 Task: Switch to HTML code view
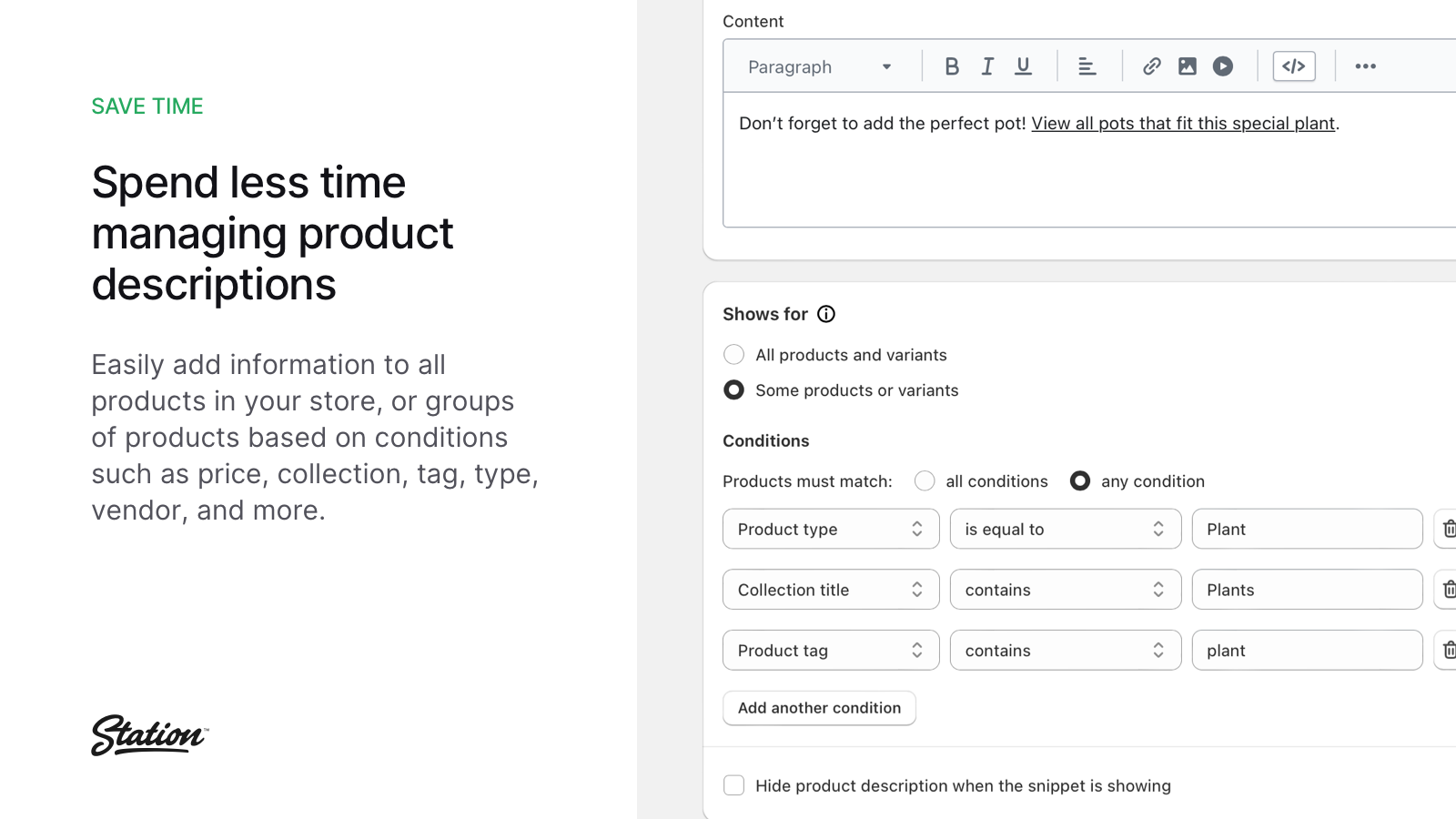click(x=1293, y=66)
